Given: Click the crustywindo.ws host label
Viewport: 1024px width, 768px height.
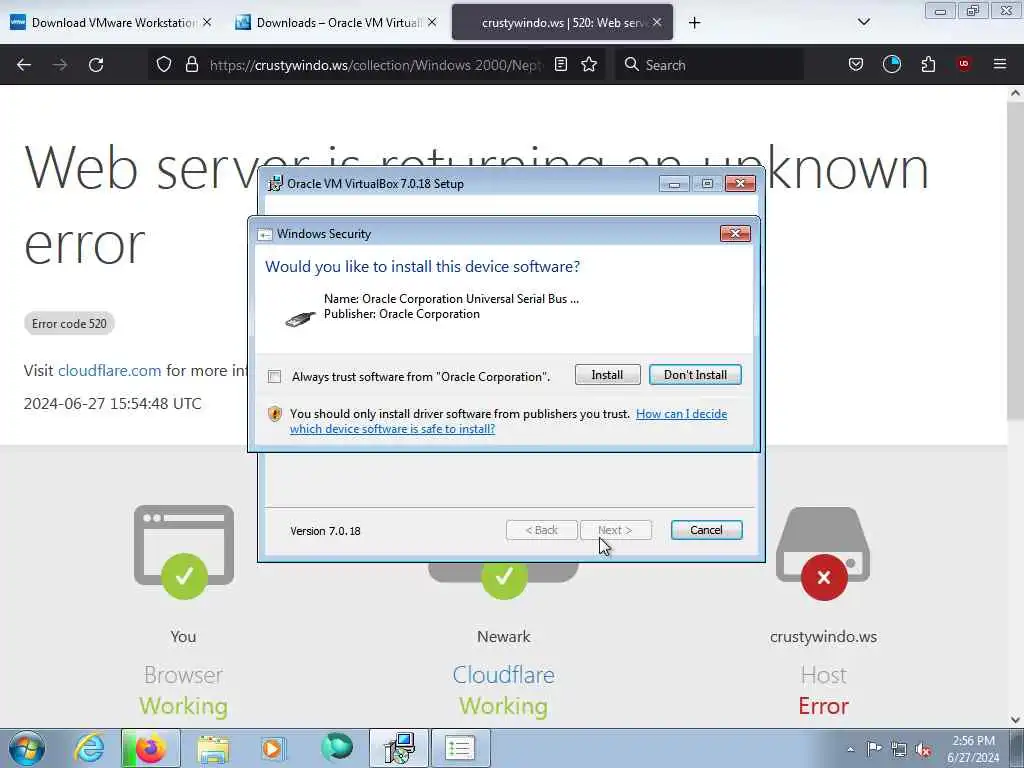Looking at the screenshot, I should click(x=824, y=636).
